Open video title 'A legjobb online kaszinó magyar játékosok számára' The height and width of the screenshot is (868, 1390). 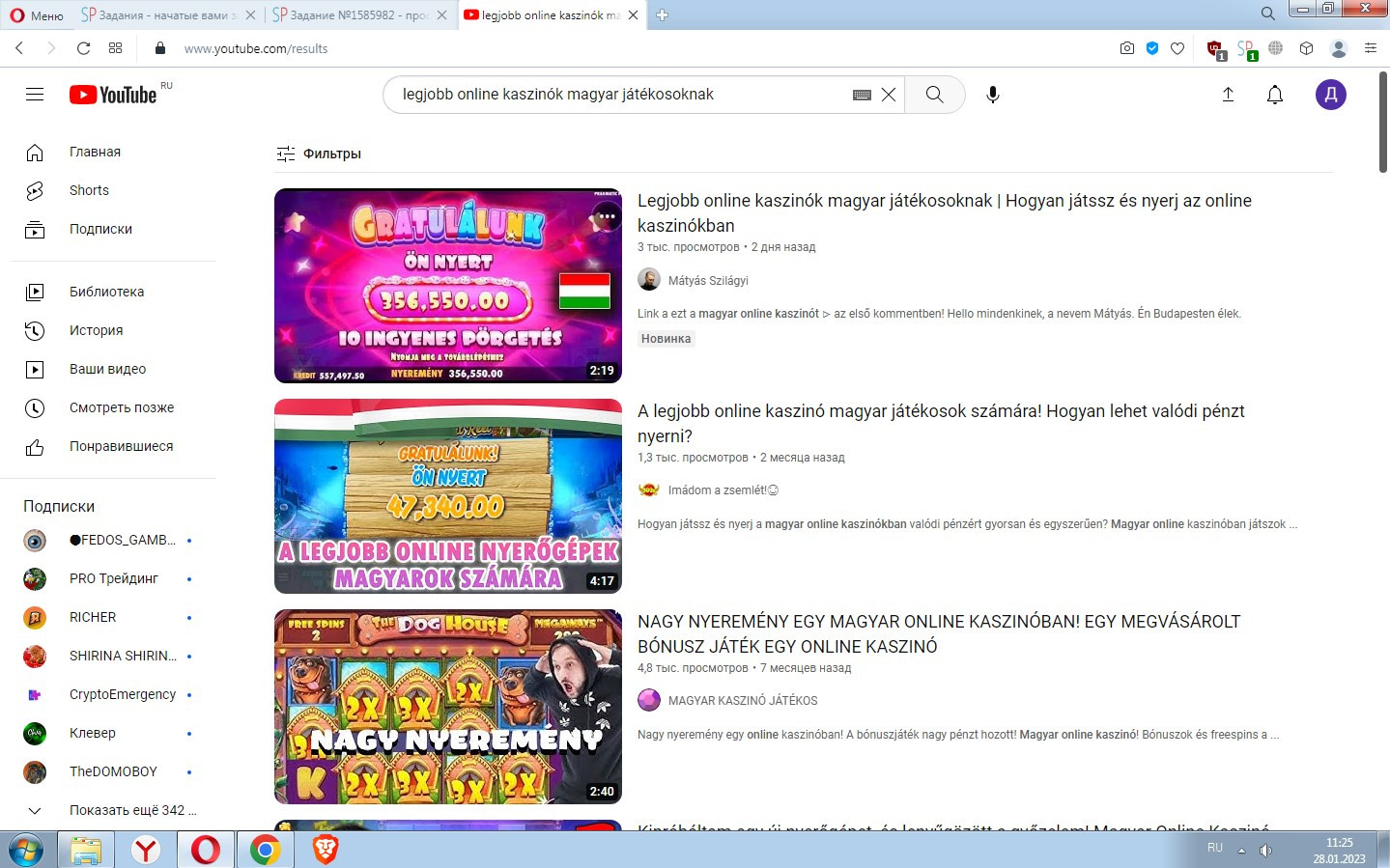(941, 423)
